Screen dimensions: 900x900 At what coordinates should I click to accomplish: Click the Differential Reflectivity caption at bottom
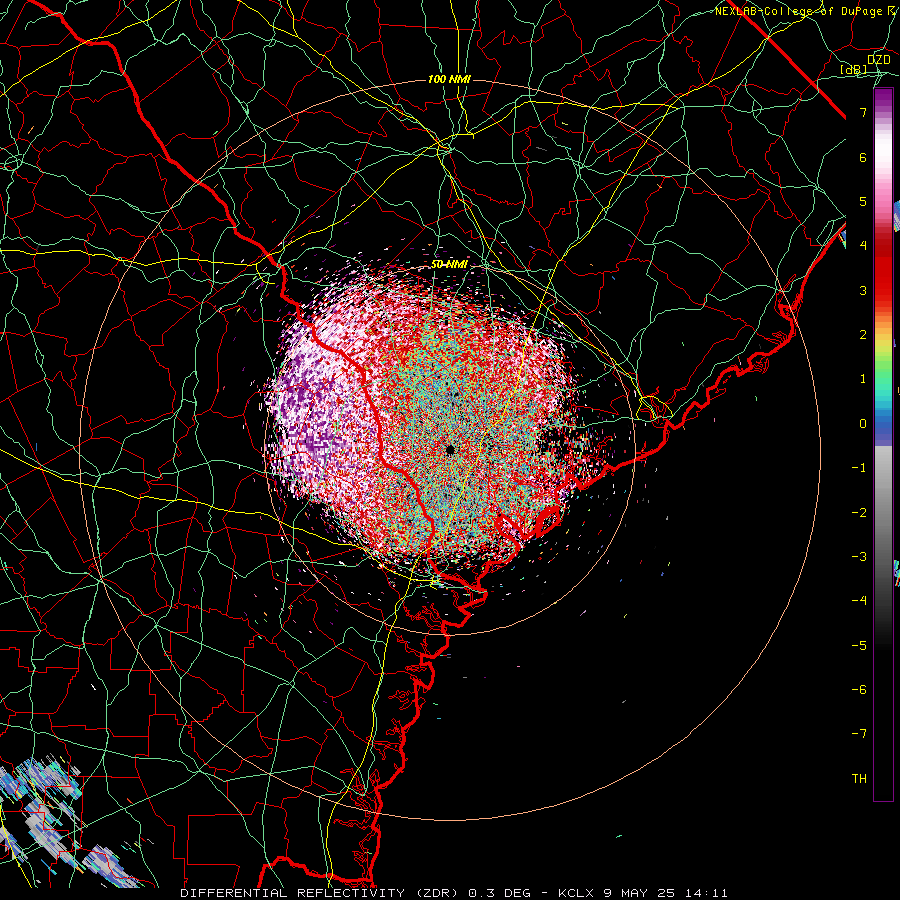click(x=454, y=893)
